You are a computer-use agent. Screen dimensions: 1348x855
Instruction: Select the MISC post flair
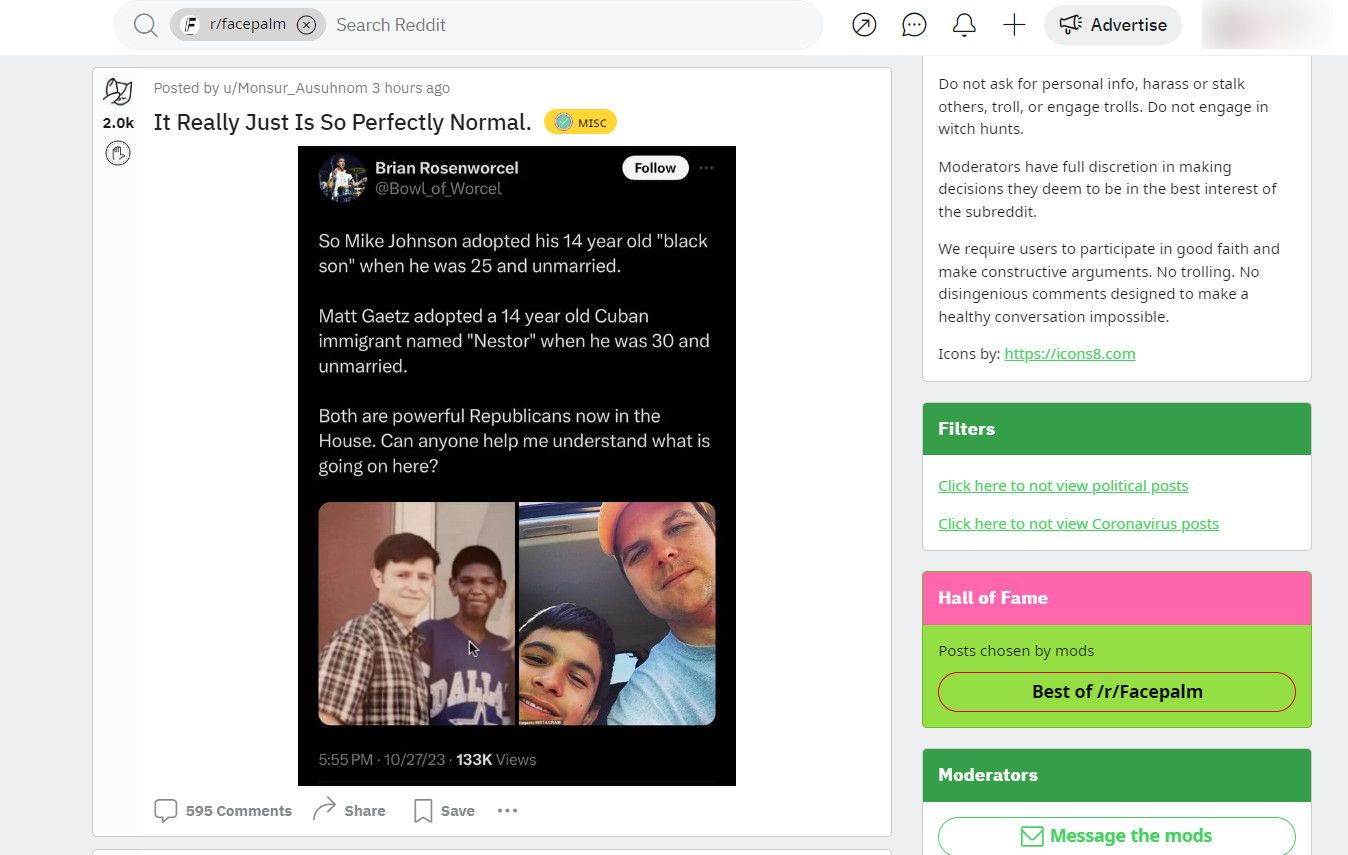coord(580,122)
